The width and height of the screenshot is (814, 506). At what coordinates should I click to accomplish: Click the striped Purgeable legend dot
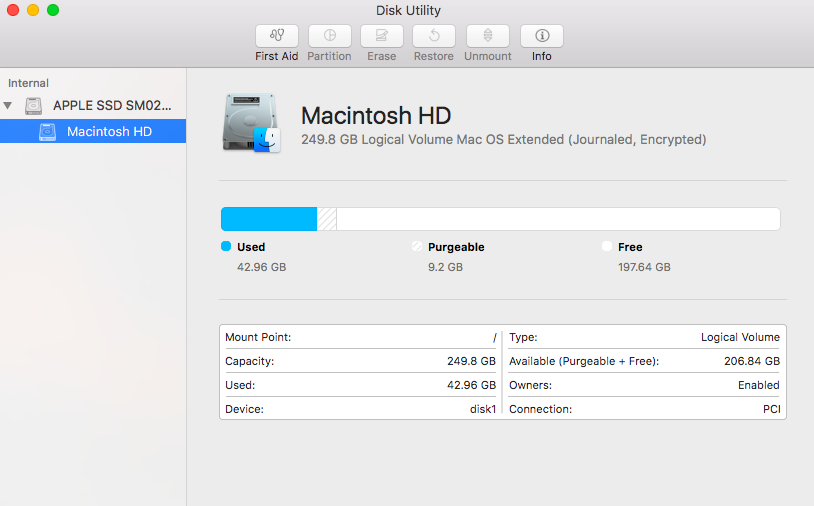(x=416, y=246)
